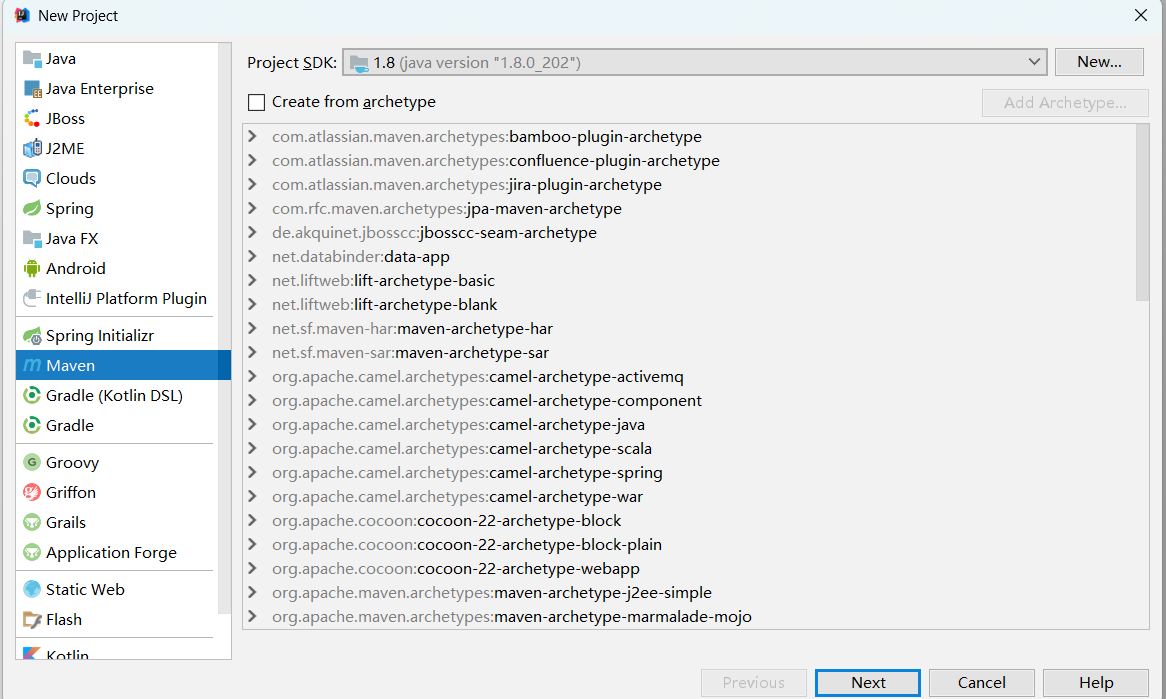Click the New... SDK button
This screenshot has width=1166, height=699.
click(1099, 62)
